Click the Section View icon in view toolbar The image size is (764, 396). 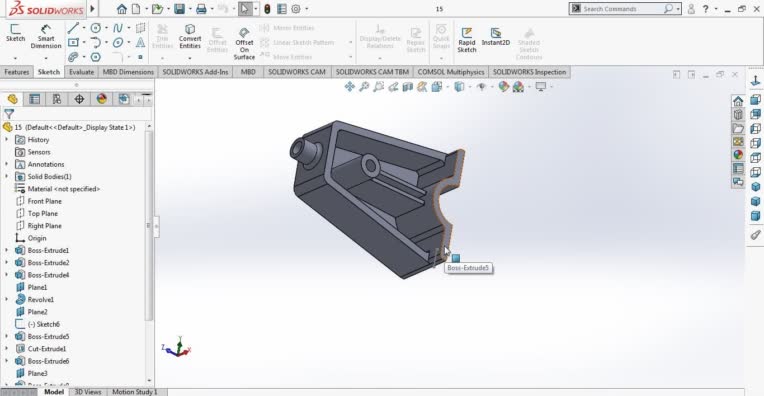click(x=408, y=87)
